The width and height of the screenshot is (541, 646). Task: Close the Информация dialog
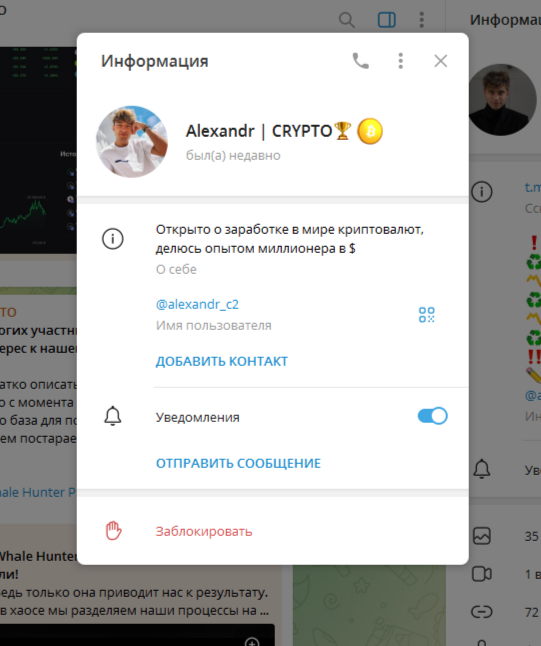coord(440,61)
